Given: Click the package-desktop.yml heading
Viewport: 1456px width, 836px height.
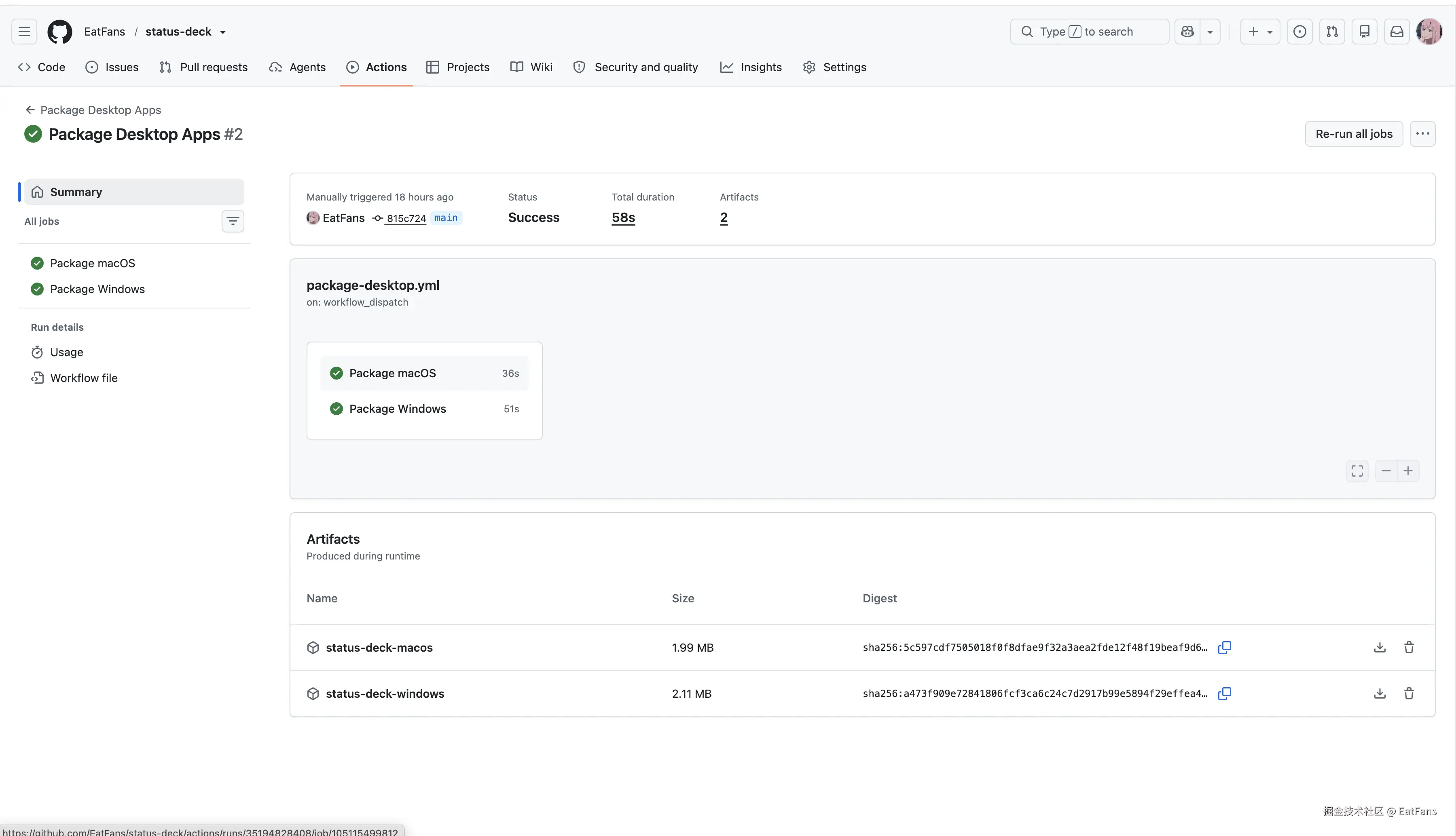Looking at the screenshot, I should tap(373, 285).
